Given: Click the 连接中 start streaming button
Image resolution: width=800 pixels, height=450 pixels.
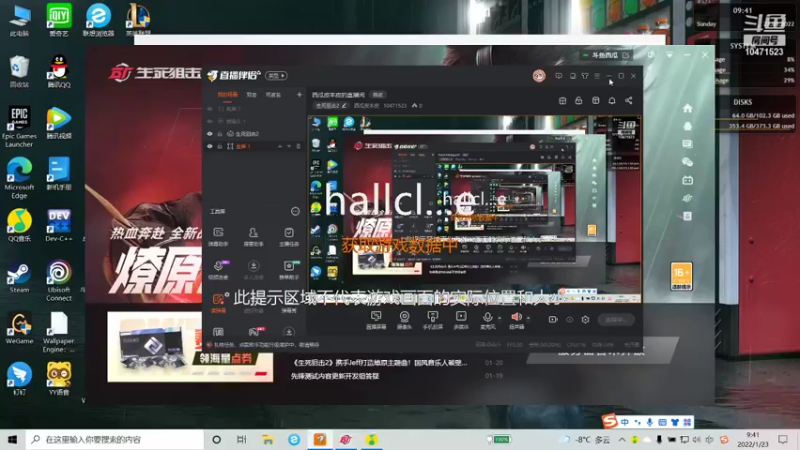Looking at the screenshot, I should tap(616, 319).
